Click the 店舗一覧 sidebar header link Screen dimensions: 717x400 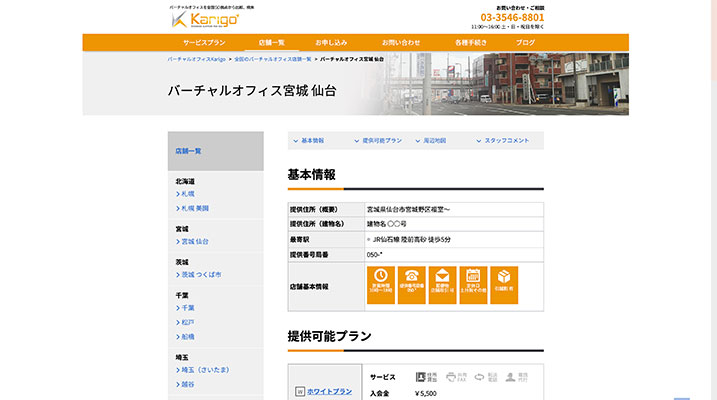click(x=188, y=151)
